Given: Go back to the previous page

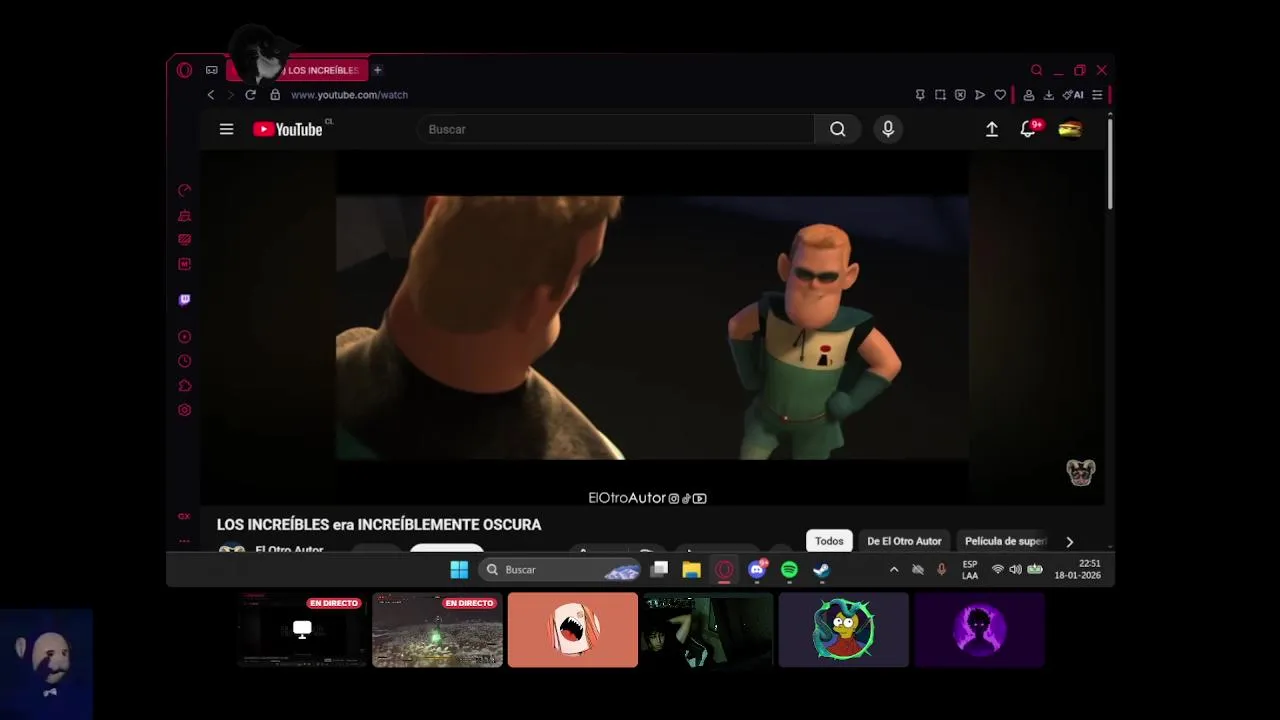Looking at the screenshot, I should pyautogui.click(x=210, y=95).
